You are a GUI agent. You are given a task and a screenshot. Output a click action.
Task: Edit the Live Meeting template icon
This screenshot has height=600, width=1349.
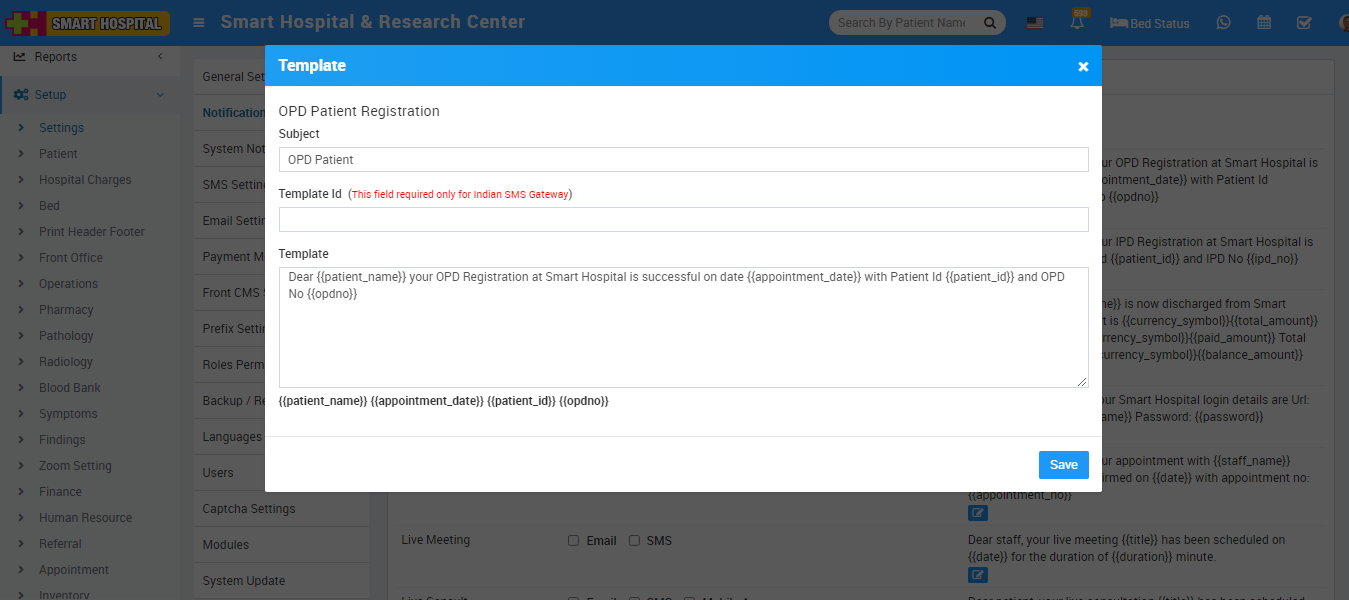click(978, 575)
